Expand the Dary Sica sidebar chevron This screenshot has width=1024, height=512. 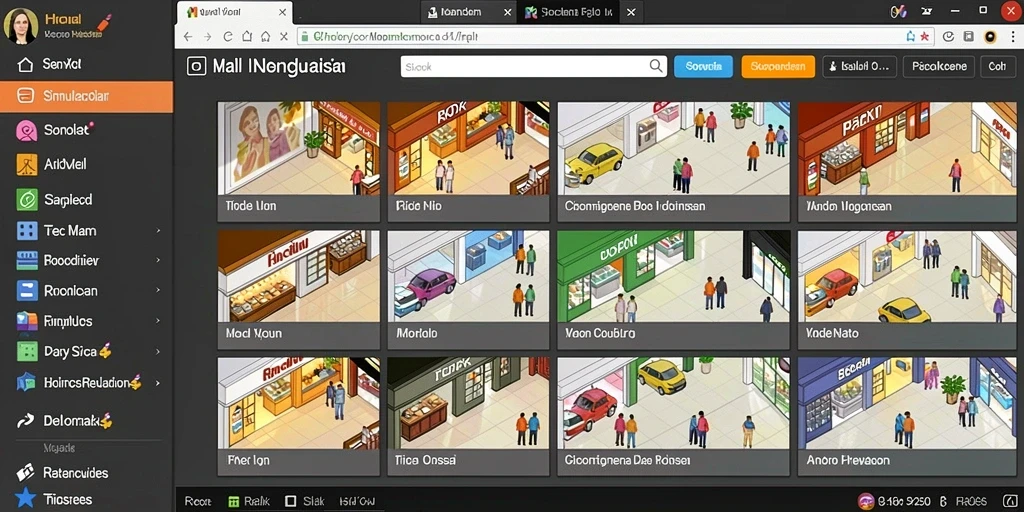pyautogui.click(x=158, y=351)
